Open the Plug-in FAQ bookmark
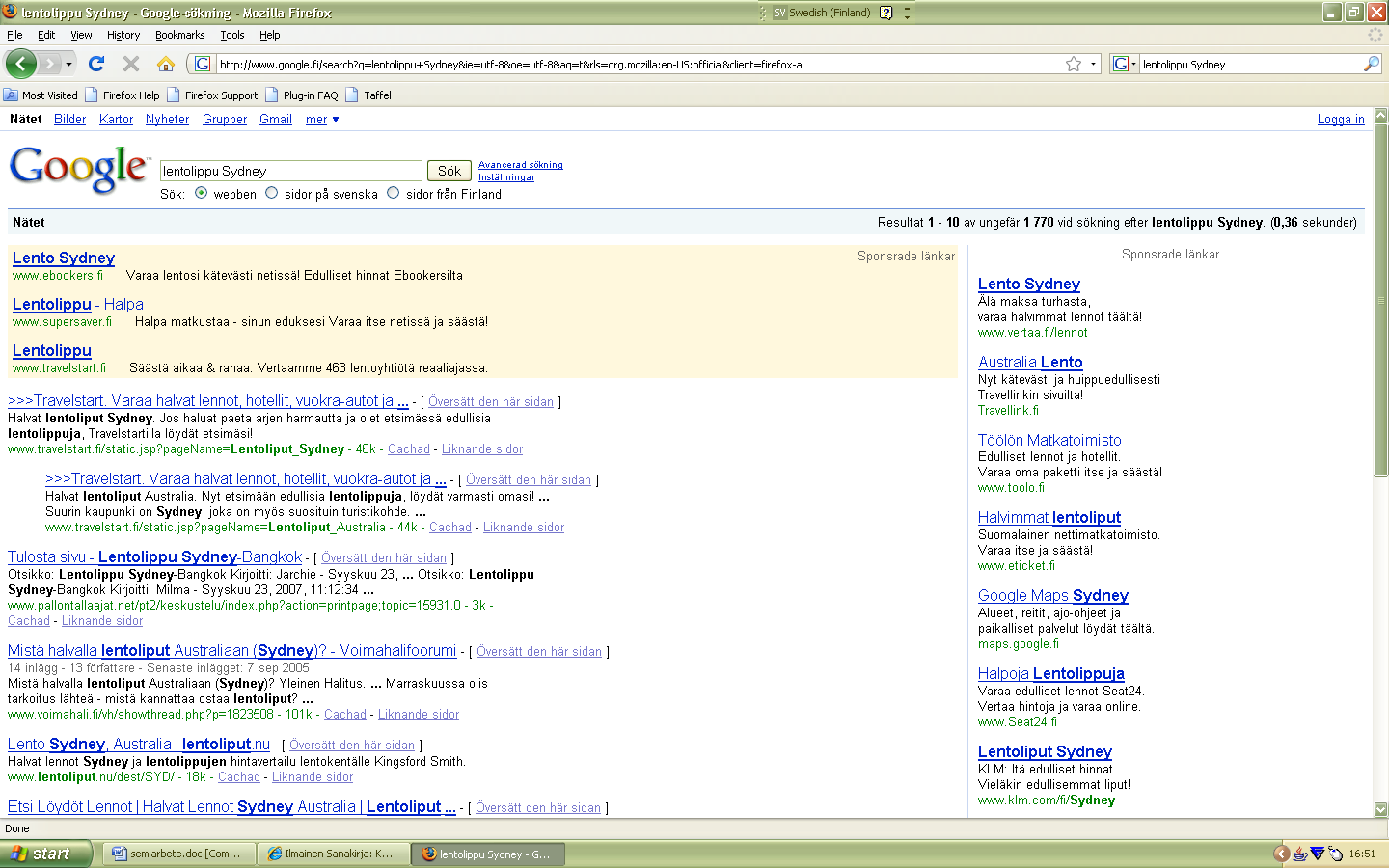This screenshot has width=1389, height=868. [302, 95]
